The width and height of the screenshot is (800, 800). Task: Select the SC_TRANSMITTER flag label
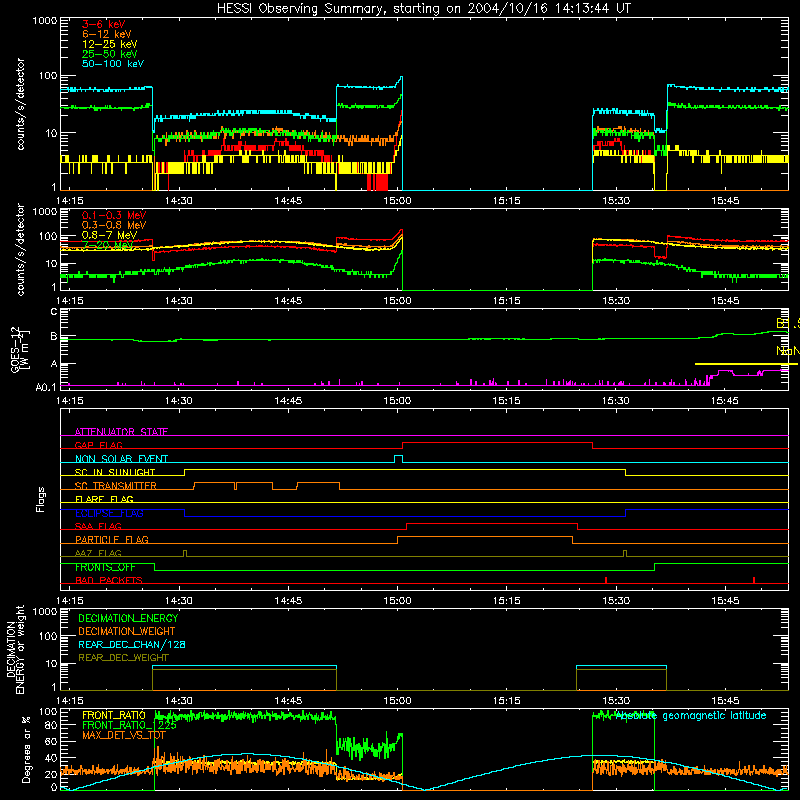(116, 486)
